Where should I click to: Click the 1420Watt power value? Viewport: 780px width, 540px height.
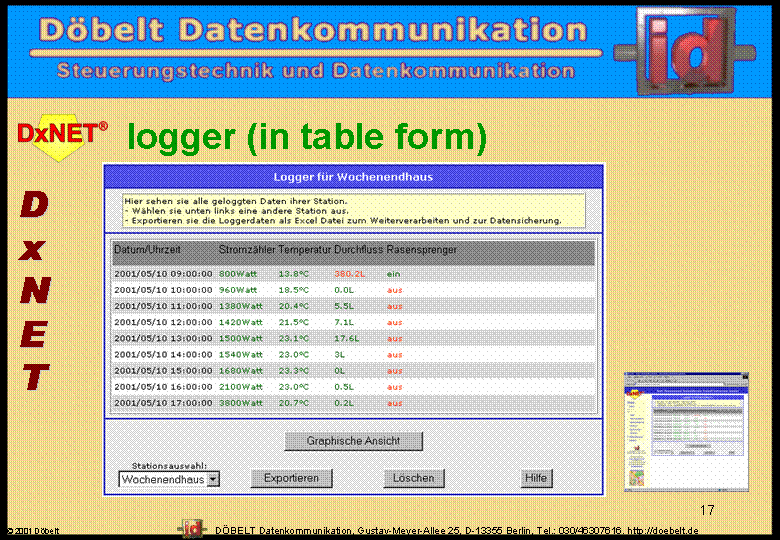tap(241, 322)
